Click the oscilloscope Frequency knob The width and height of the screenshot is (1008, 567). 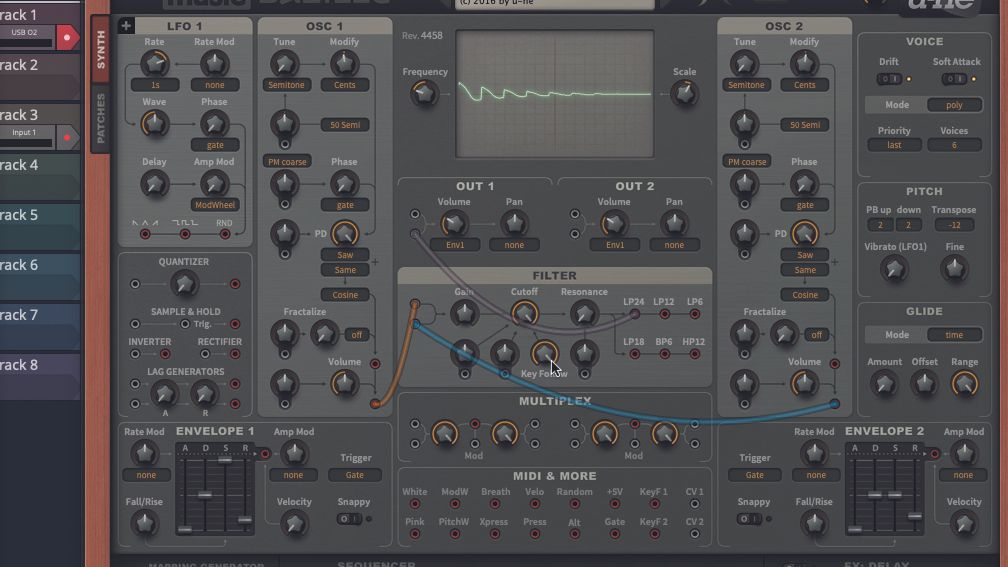pyautogui.click(x=424, y=94)
